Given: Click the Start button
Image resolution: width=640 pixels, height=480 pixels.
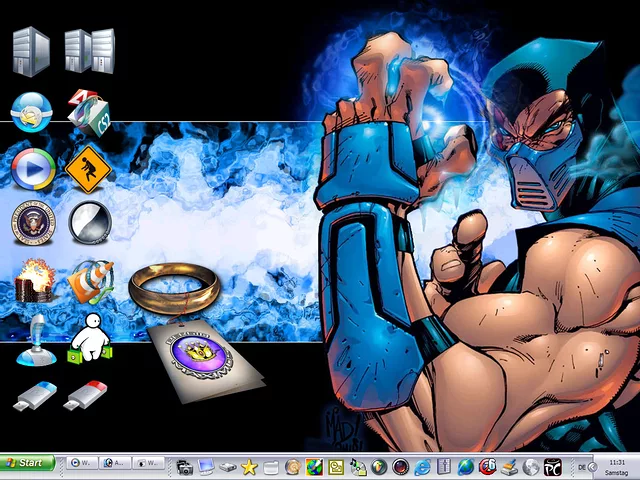Looking at the screenshot, I should (27, 463).
